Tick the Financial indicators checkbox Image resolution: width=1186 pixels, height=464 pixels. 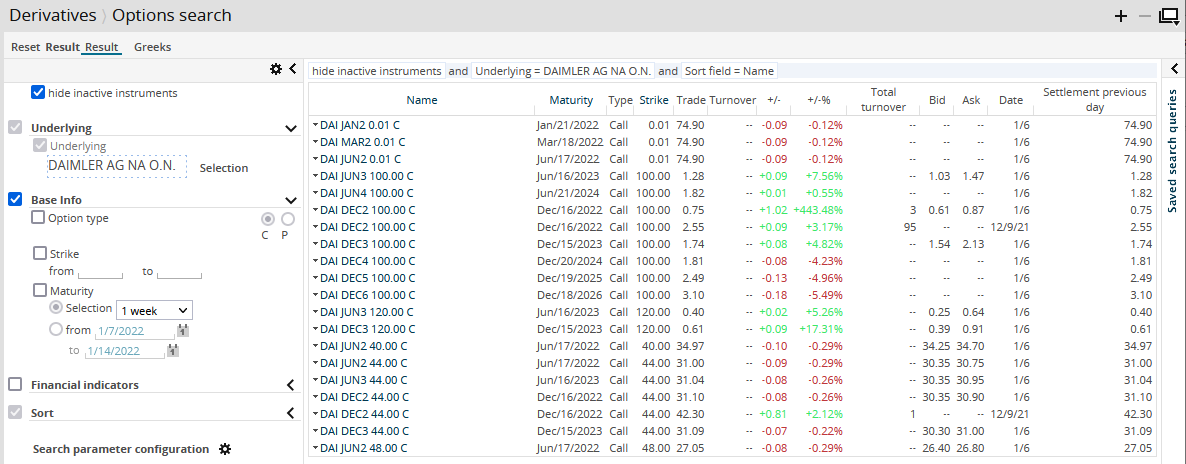pos(15,385)
